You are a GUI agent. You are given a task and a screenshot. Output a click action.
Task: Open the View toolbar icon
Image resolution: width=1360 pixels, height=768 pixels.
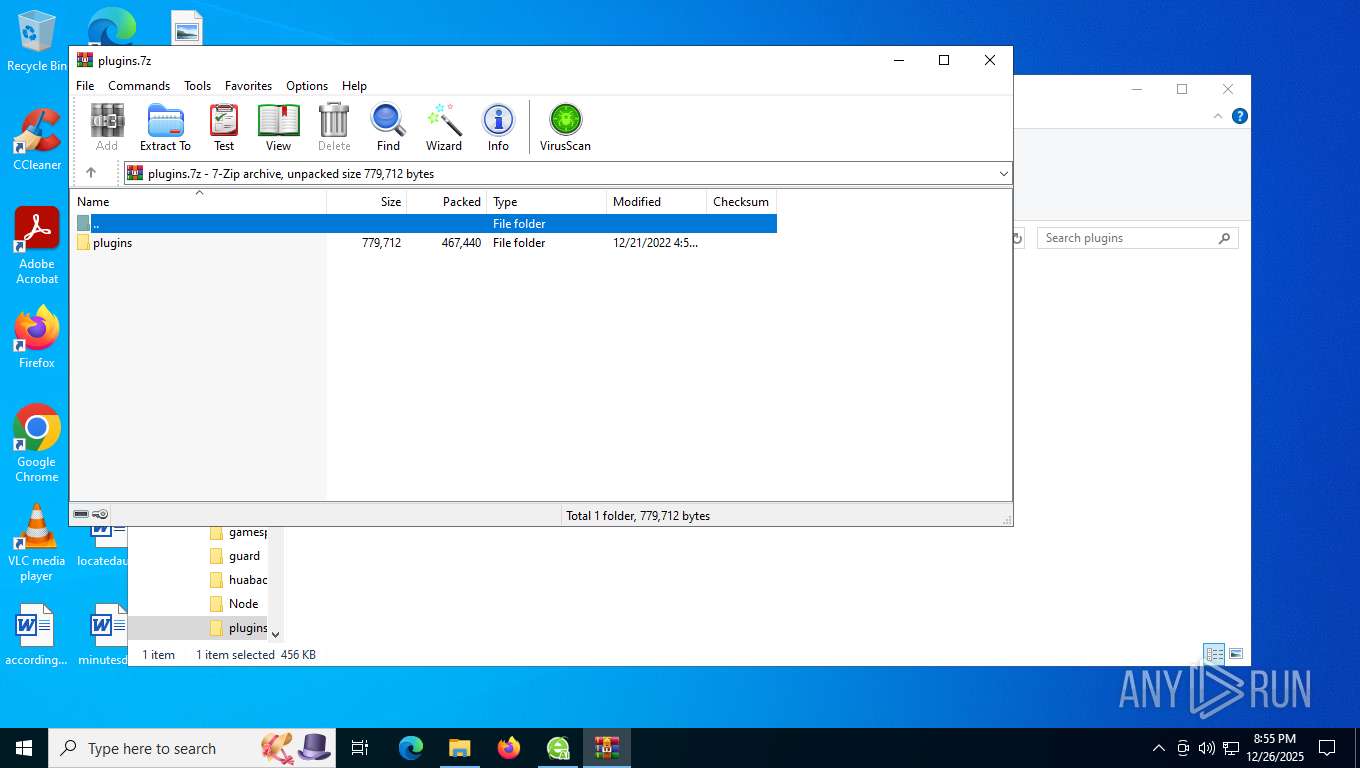tap(278, 127)
